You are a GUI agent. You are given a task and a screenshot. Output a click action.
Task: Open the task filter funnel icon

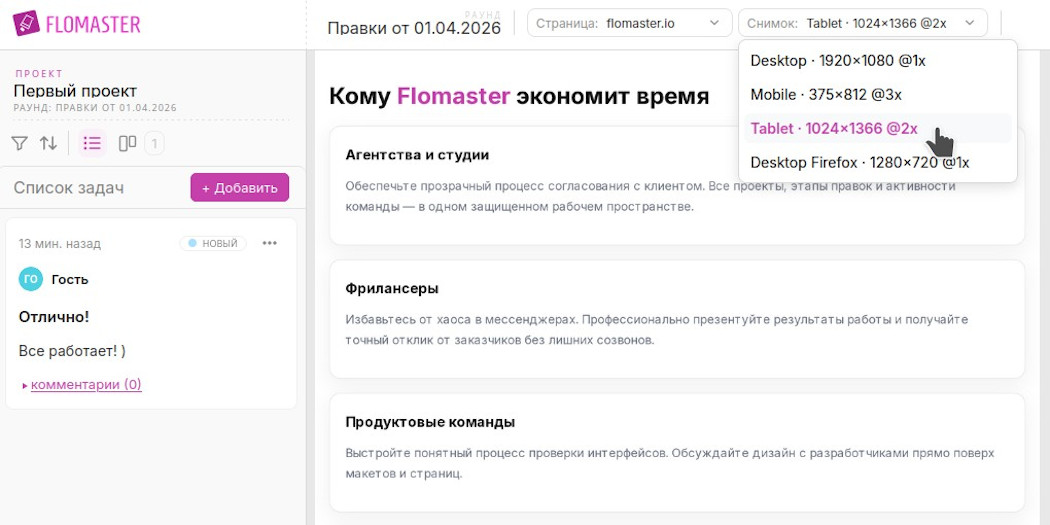[19, 143]
